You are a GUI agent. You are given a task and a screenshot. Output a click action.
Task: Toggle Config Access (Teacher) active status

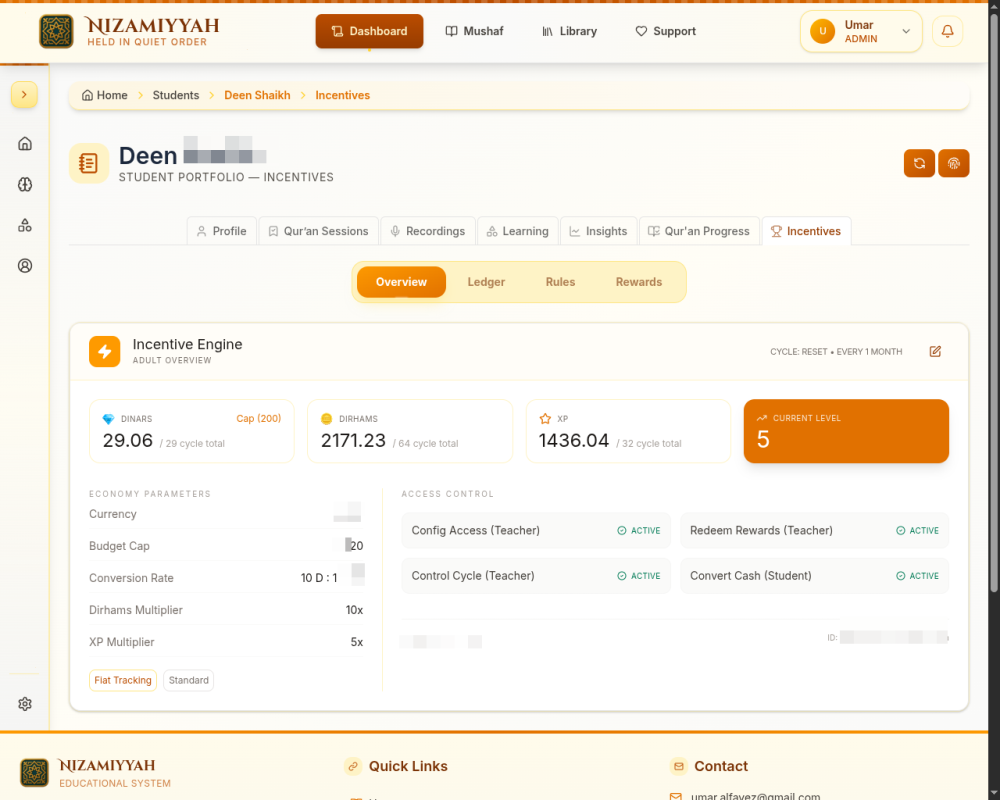click(638, 531)
